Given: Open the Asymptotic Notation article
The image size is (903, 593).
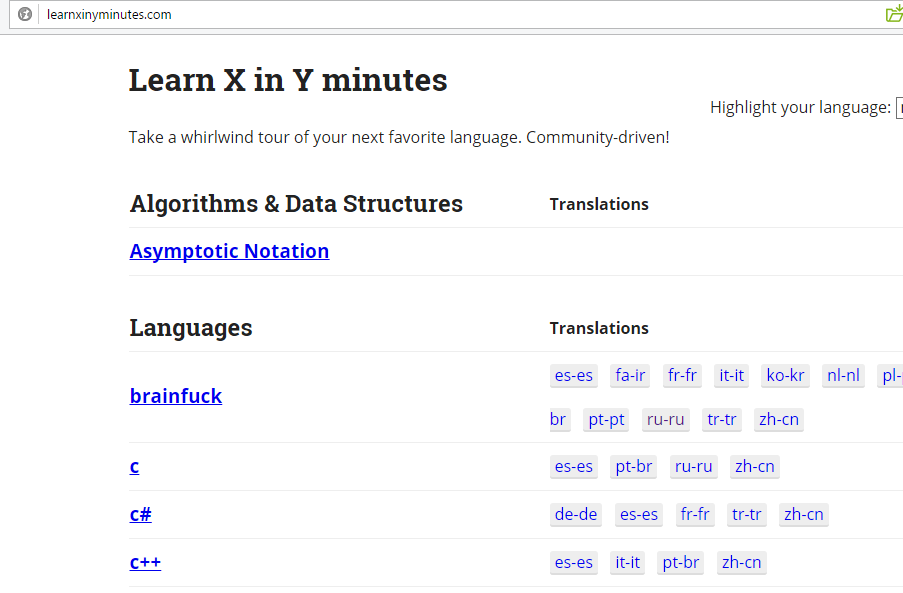Looking at the screenshot, I should [x=229, y=251].
